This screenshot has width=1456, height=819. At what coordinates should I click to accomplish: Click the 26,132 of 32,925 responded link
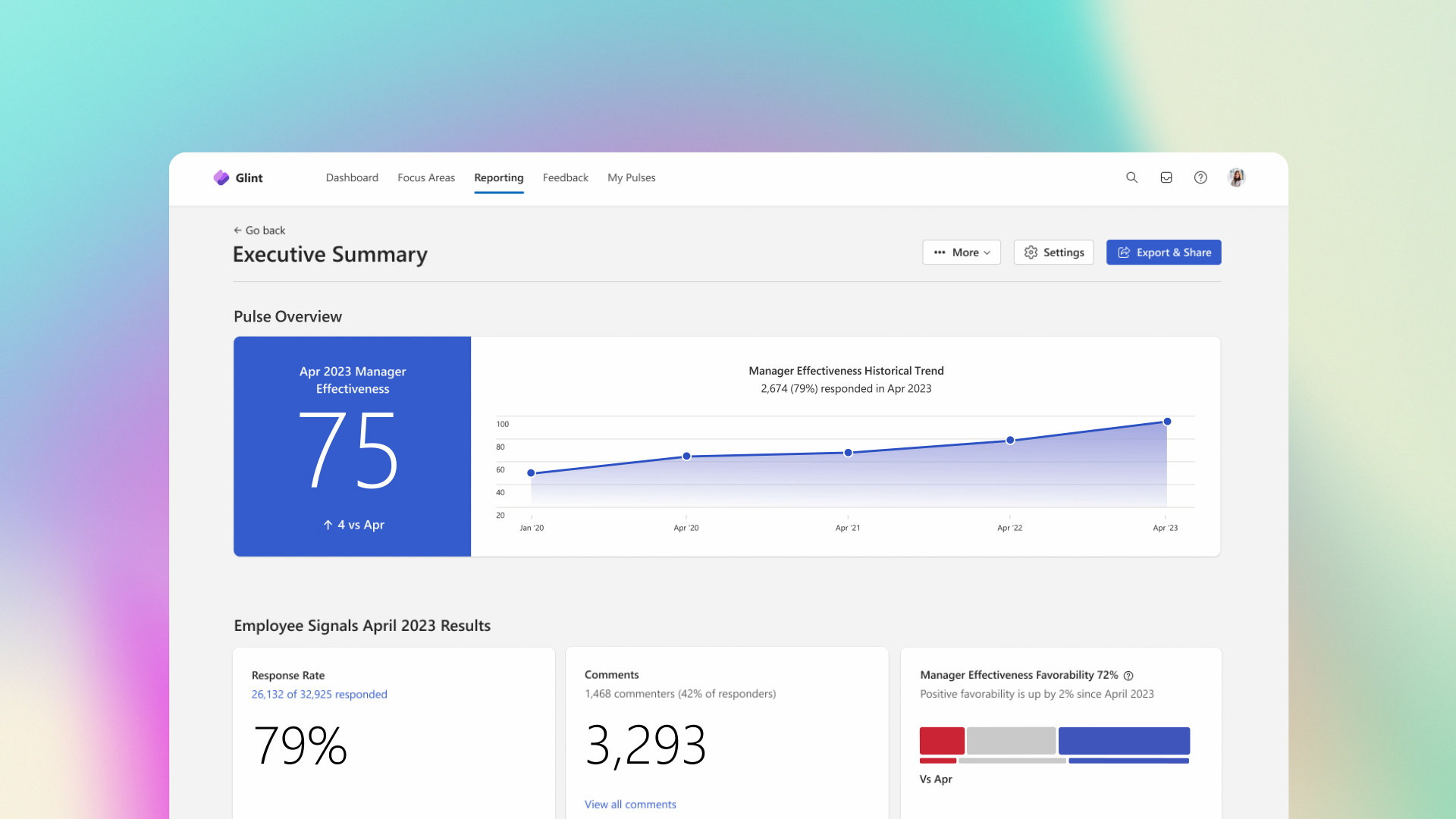(x=319, y=695)
